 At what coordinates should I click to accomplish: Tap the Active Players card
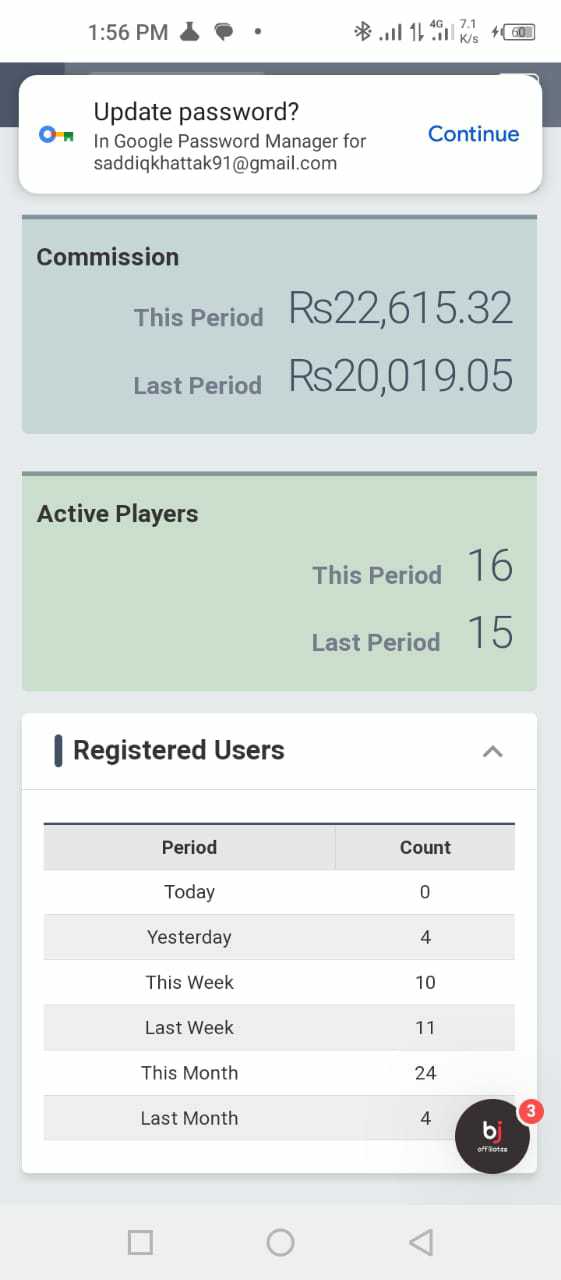pos(279,582)
